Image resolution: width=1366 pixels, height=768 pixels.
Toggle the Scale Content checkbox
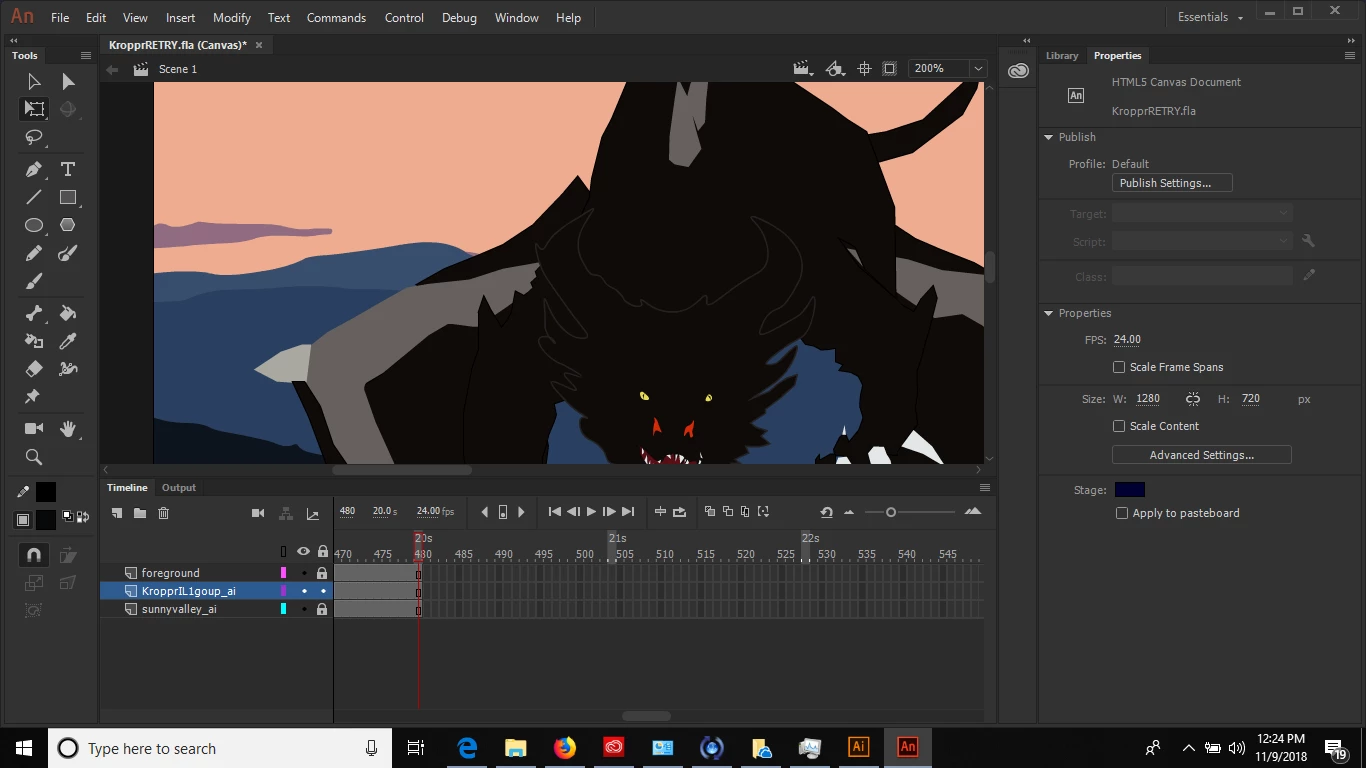coord(1119,426)
